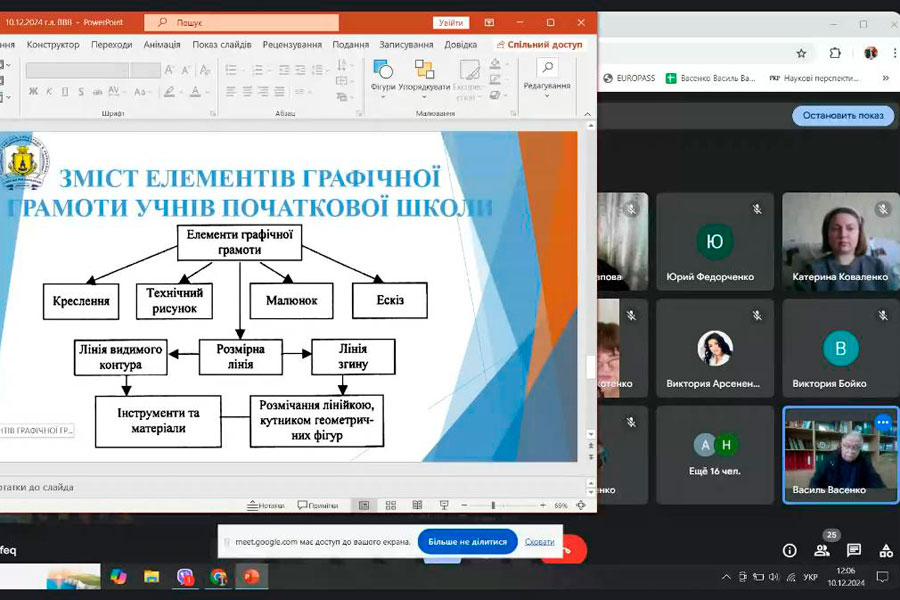This screenshot has width=900, height=600.
Task: Open Google Meet chat panel icon
Action: tap(854, 550)
